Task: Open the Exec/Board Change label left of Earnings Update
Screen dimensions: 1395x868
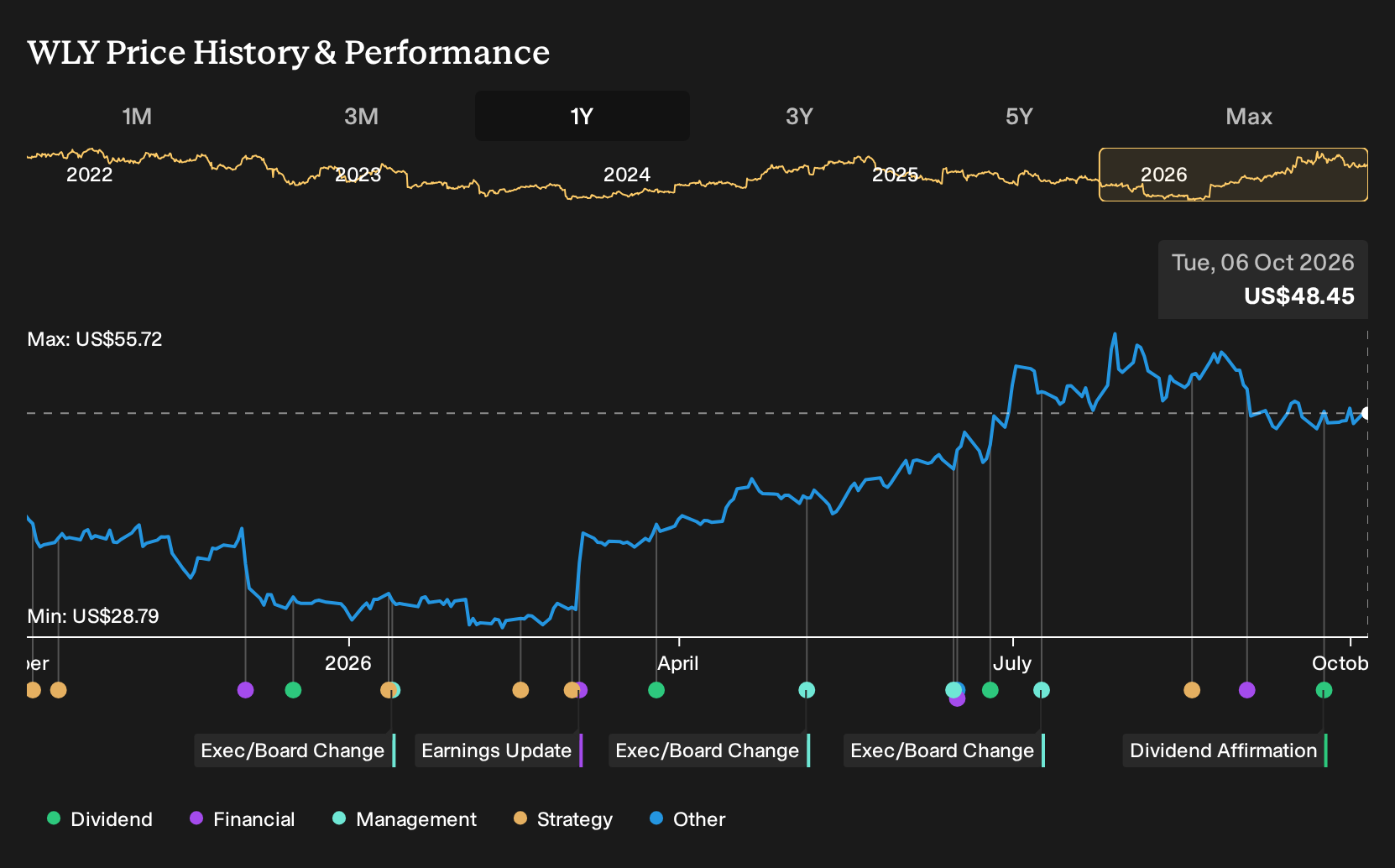Action: [295, 750]
